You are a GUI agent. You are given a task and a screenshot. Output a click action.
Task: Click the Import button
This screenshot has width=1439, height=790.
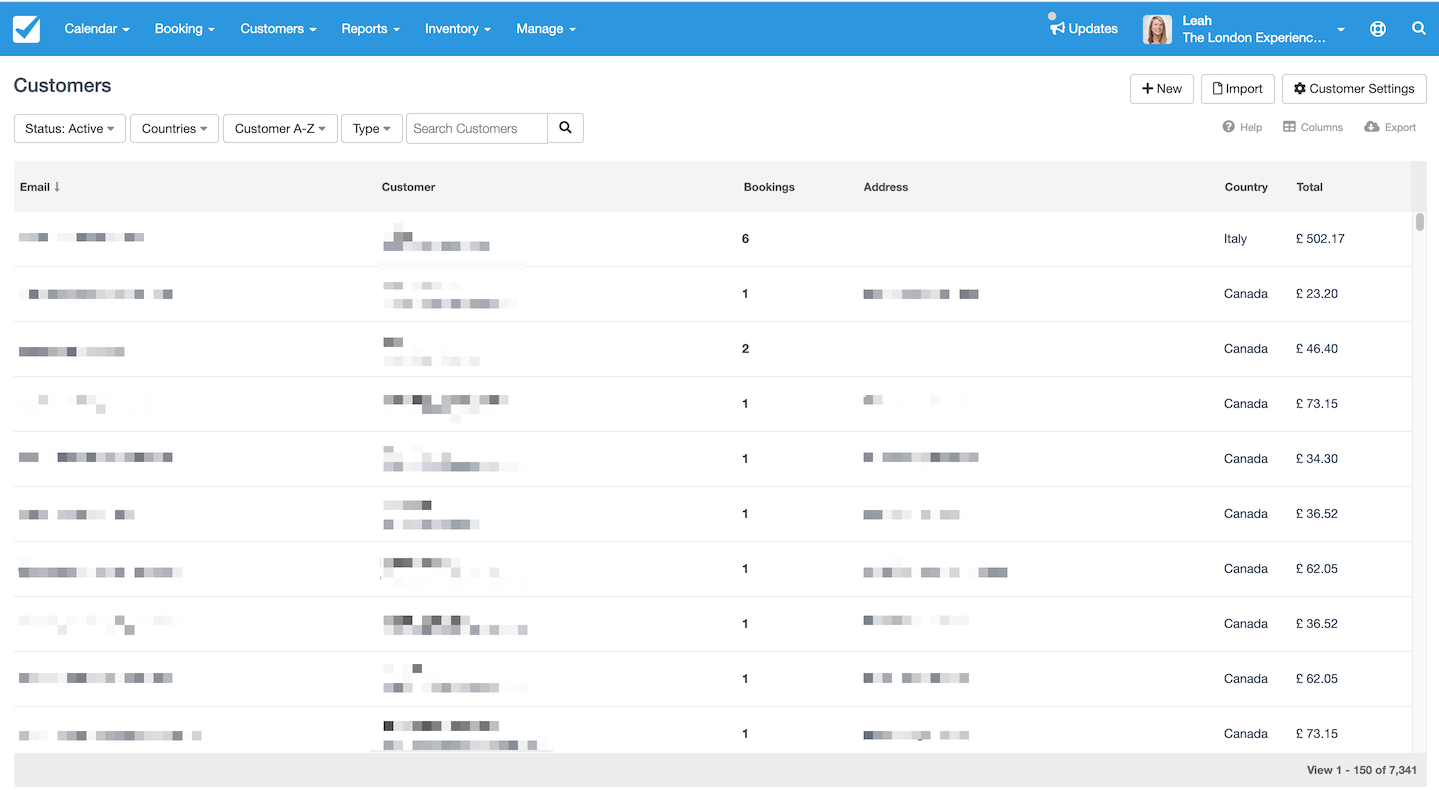point(1238,88)
